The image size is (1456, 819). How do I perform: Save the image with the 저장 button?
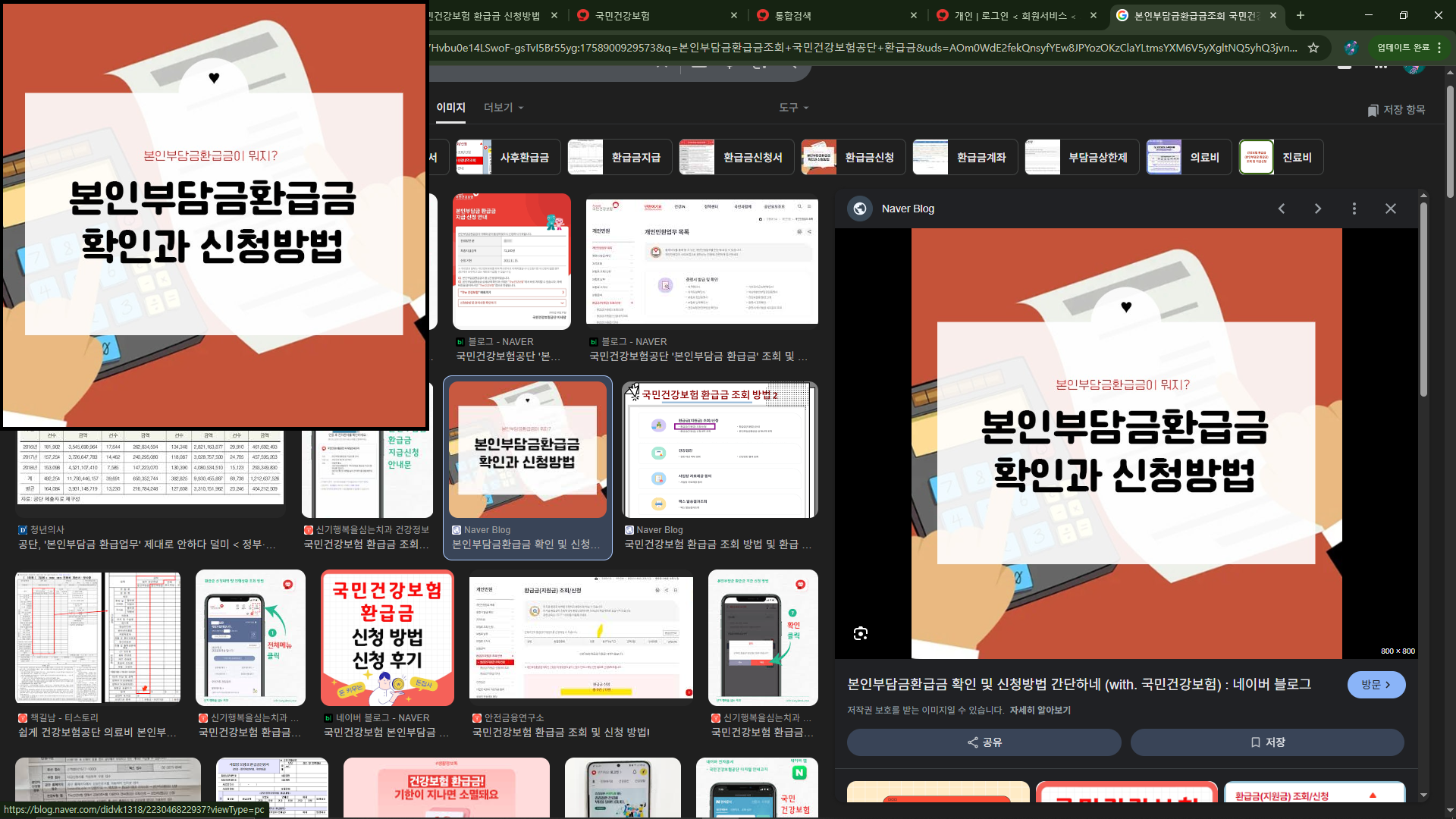pos(1267,742)
